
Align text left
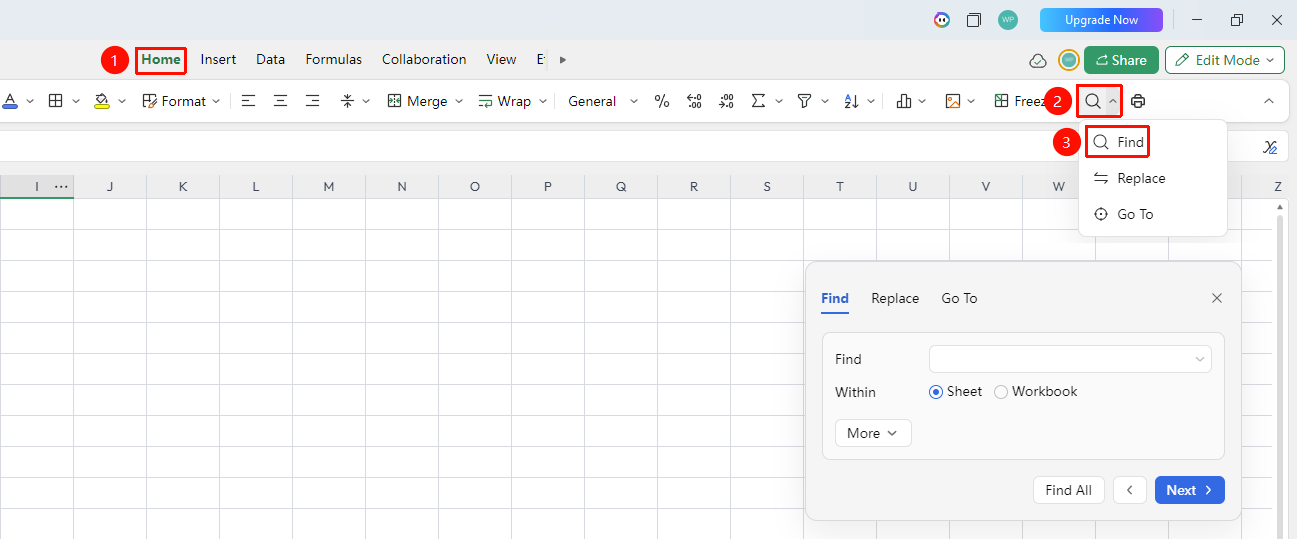tap(248, 101)
